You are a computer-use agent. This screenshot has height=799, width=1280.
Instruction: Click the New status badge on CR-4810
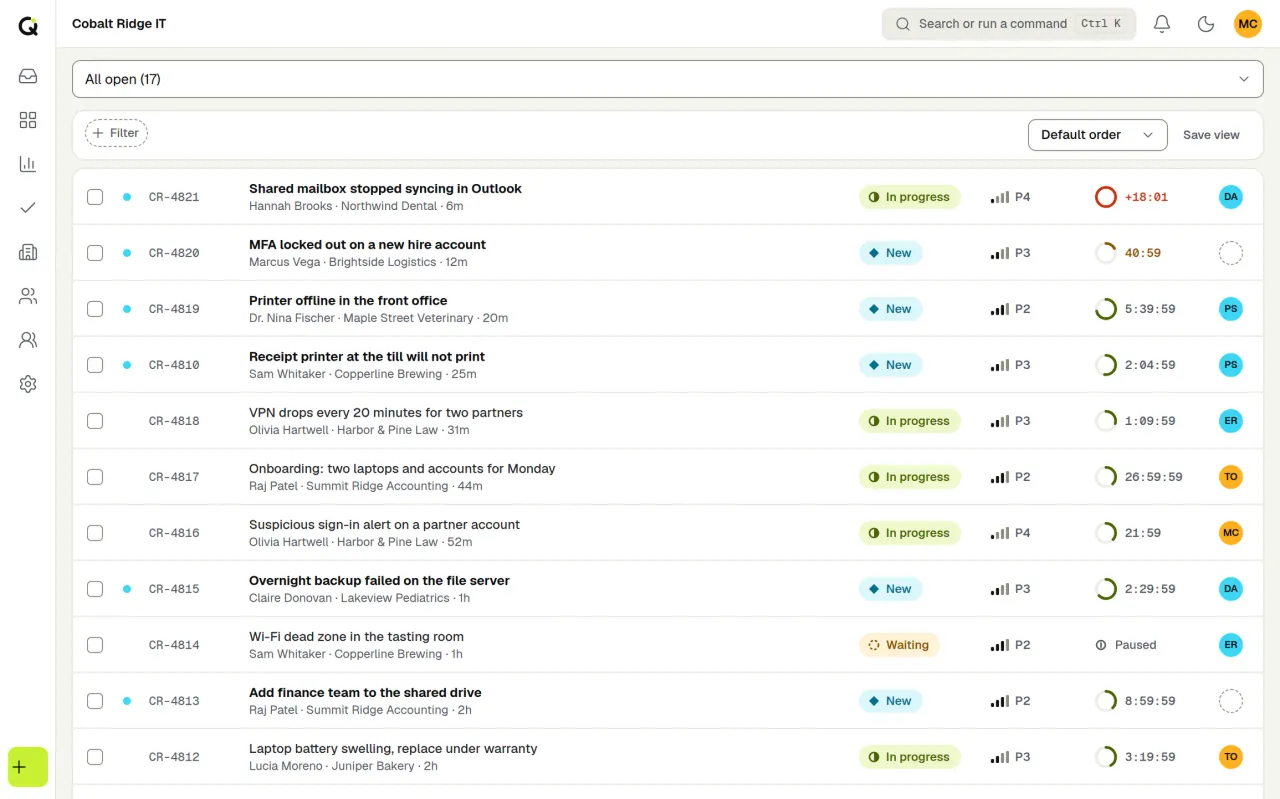[890, 365]
